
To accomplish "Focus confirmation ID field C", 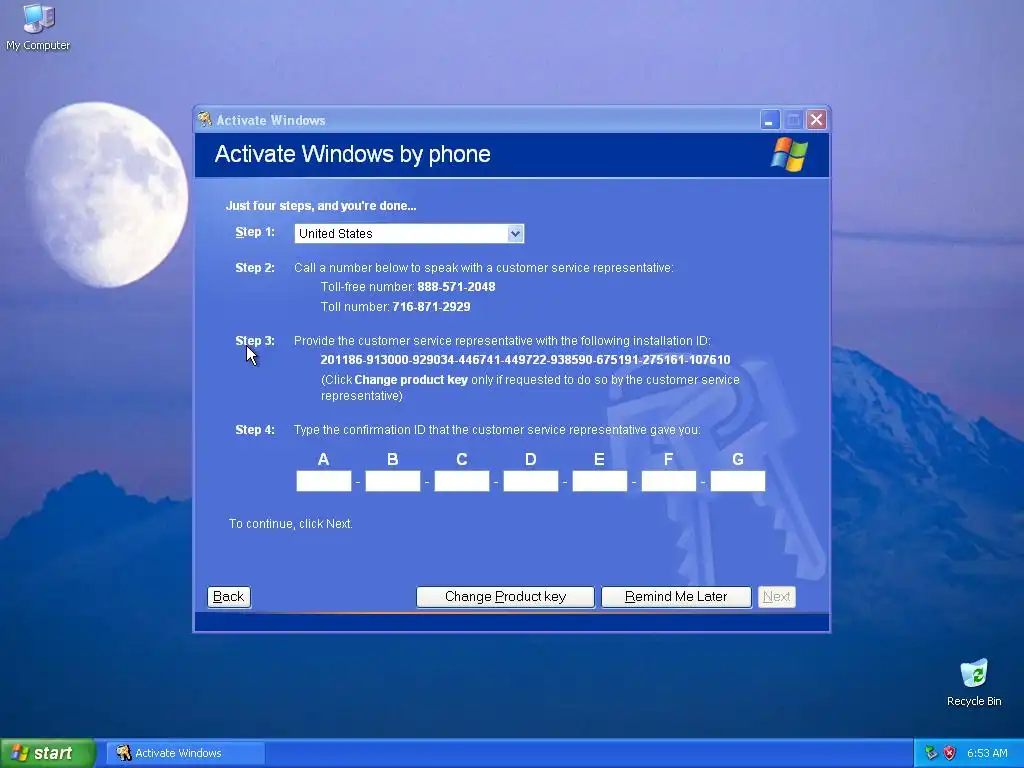I will 462,481.
